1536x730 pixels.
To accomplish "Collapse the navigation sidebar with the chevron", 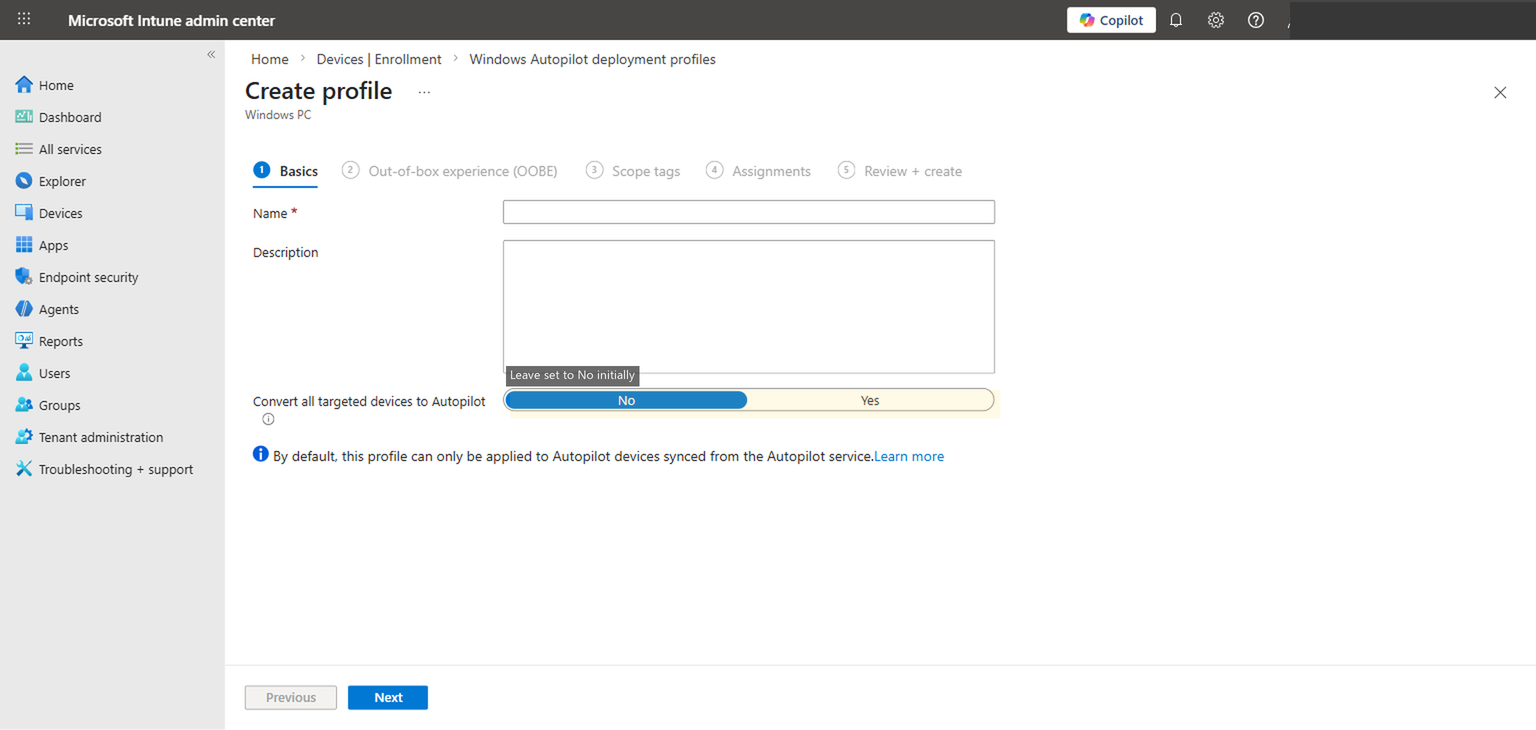I will point(211,54).
